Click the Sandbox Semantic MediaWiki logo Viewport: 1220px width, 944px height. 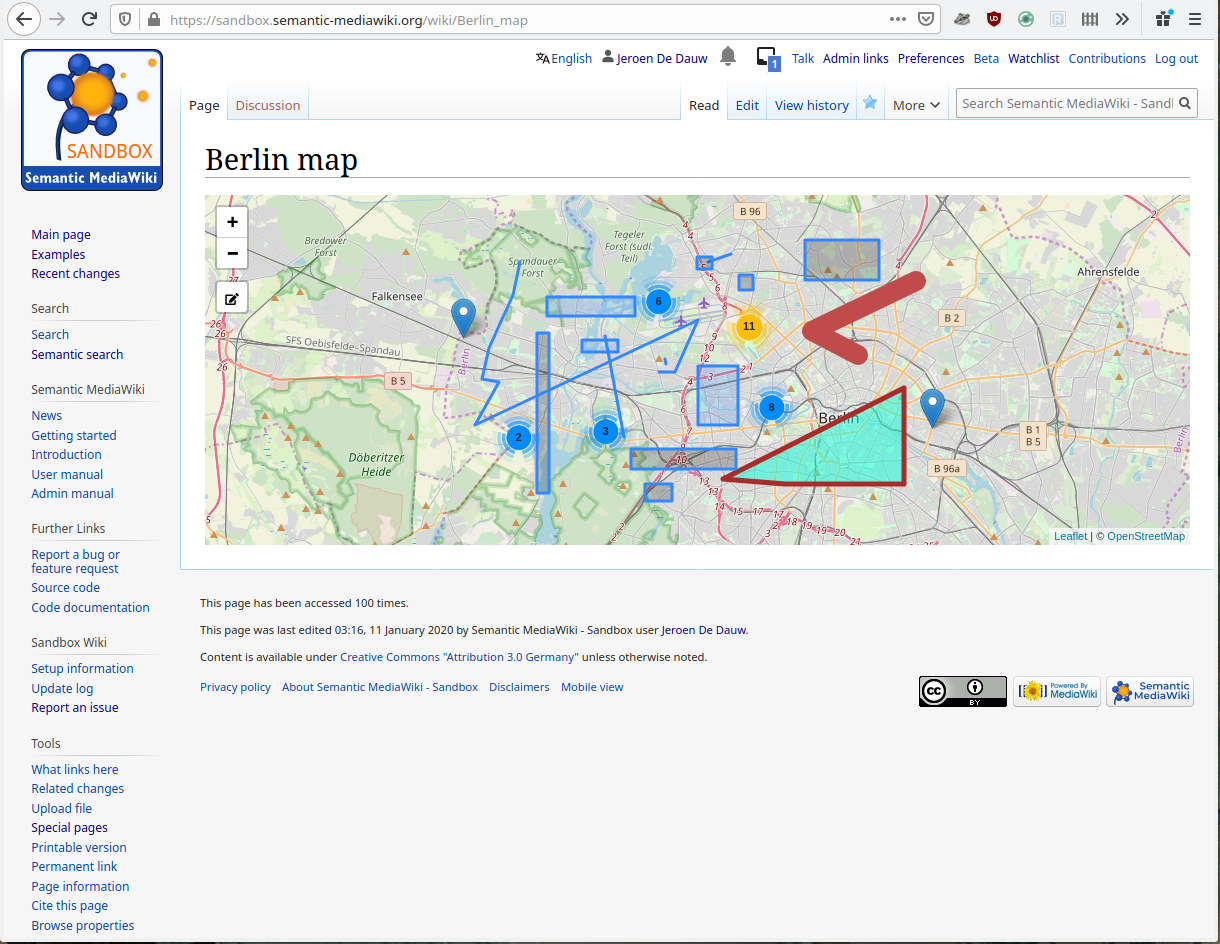(x=91, y=119)
